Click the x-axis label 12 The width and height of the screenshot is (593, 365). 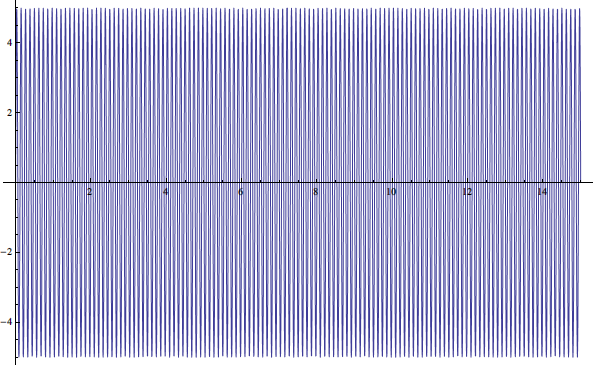pos(467,192)
